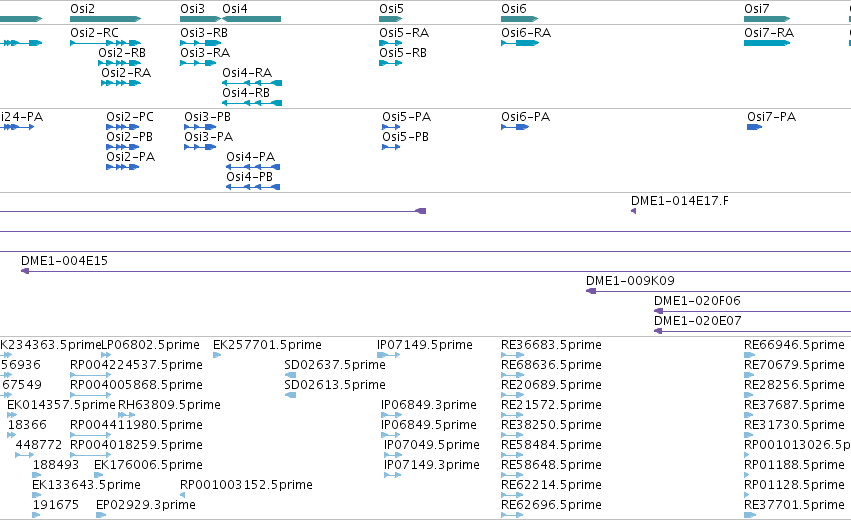Click the DME1-004E15 BAC label
Image resolution: width=851 pixels, height=520 pixels.
point(64,261)
